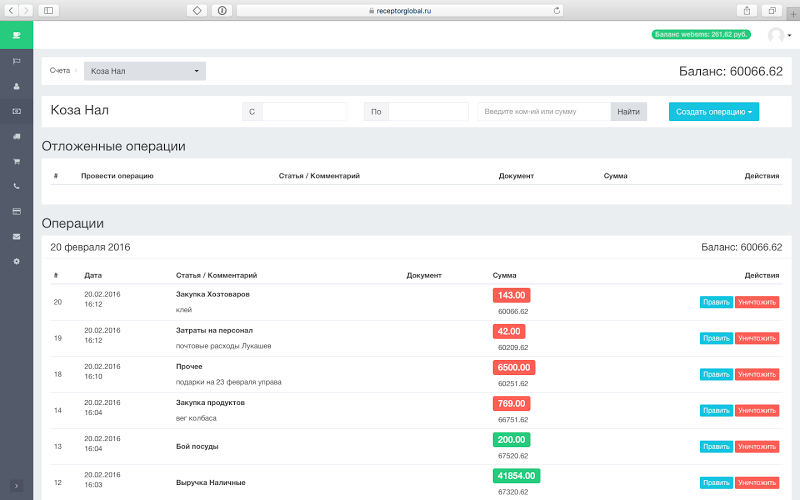Open the gear settings sidebar icon
The image size is (800, 500).
pyautogui.click(x=16, y=261)
